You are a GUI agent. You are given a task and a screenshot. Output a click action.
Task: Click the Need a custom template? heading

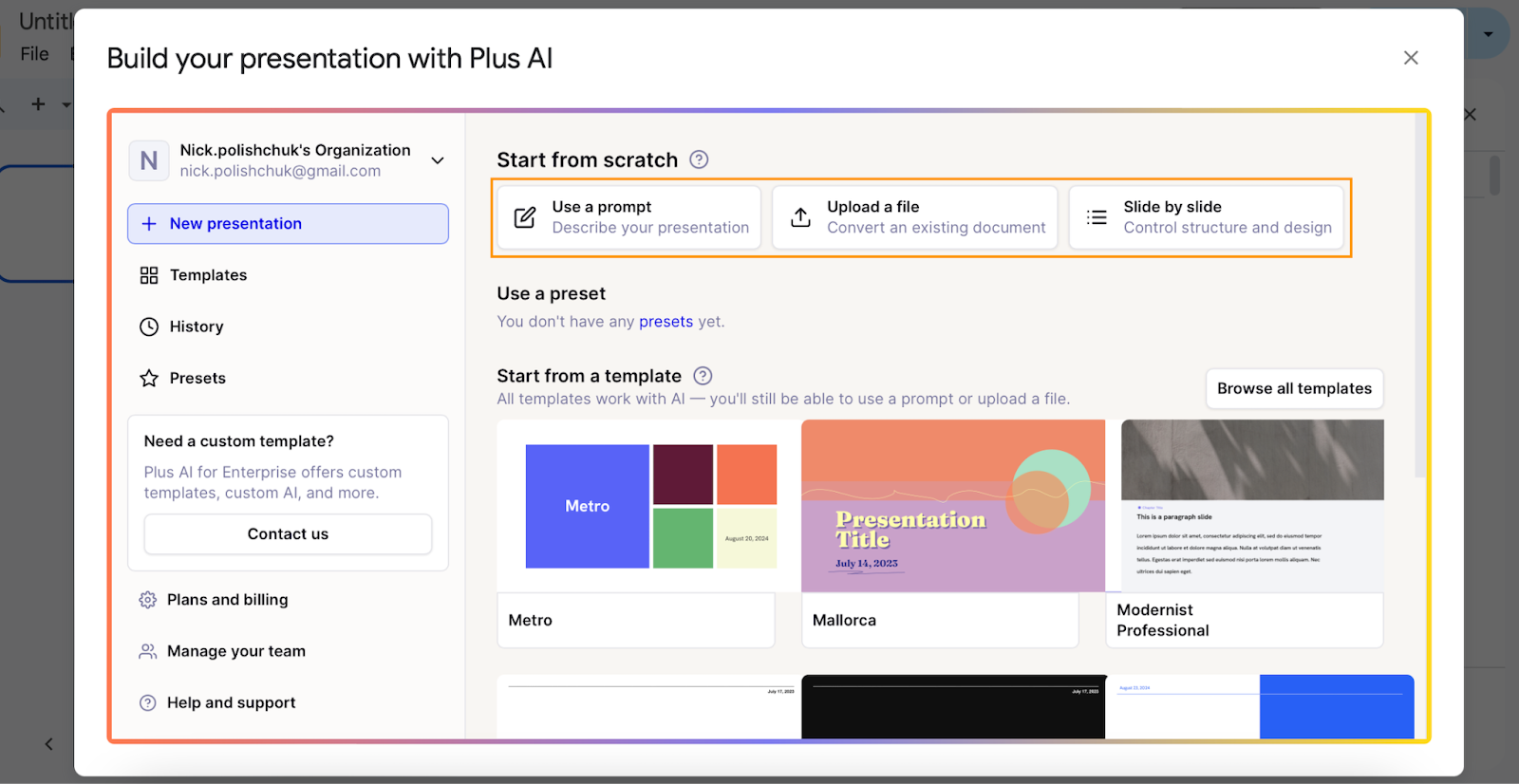239,441
